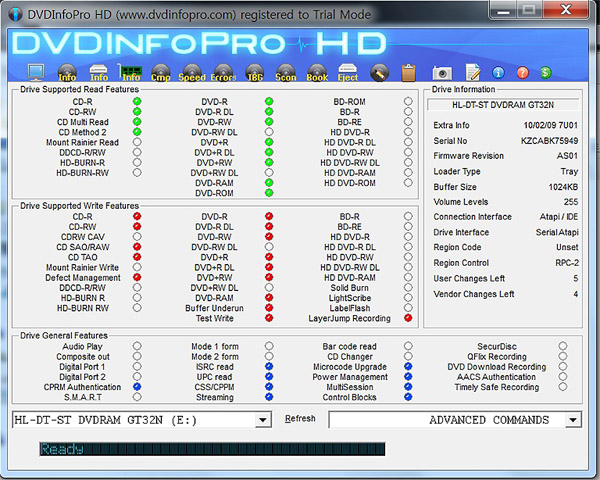Click the Volume Levels label

click(461, 202)
